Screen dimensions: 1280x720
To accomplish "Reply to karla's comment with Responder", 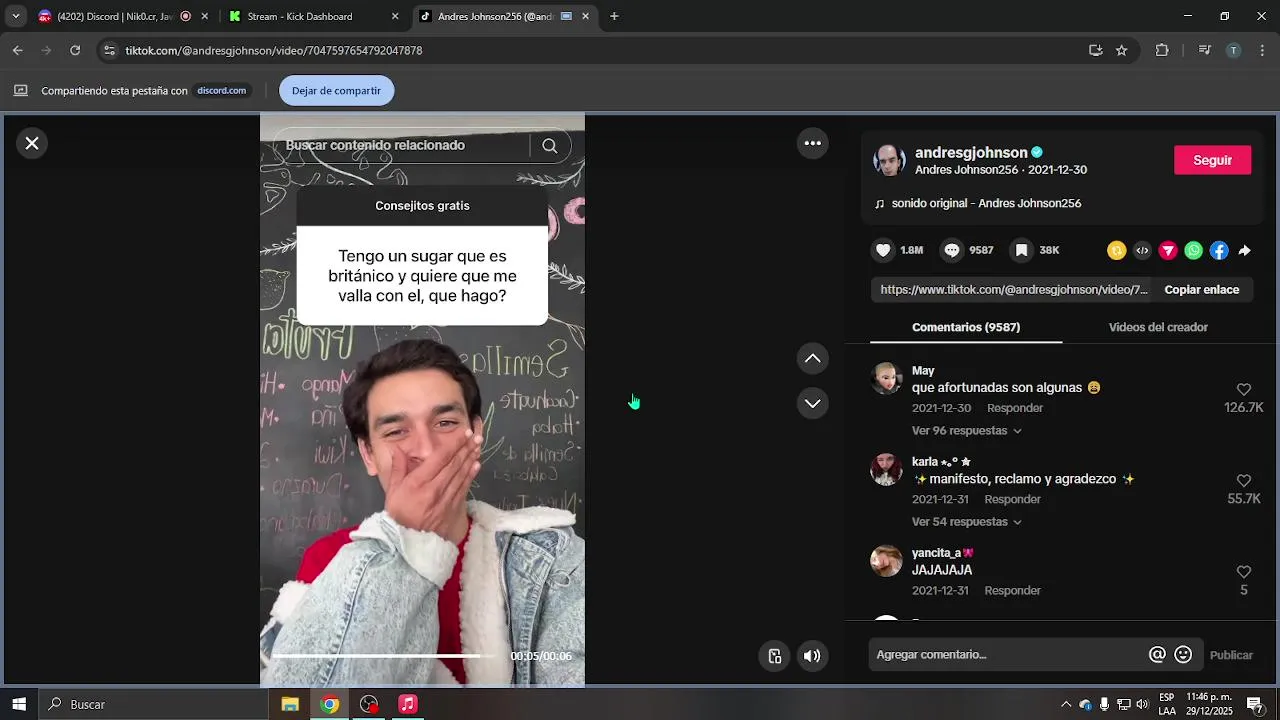I will (x=1012, y=499).
